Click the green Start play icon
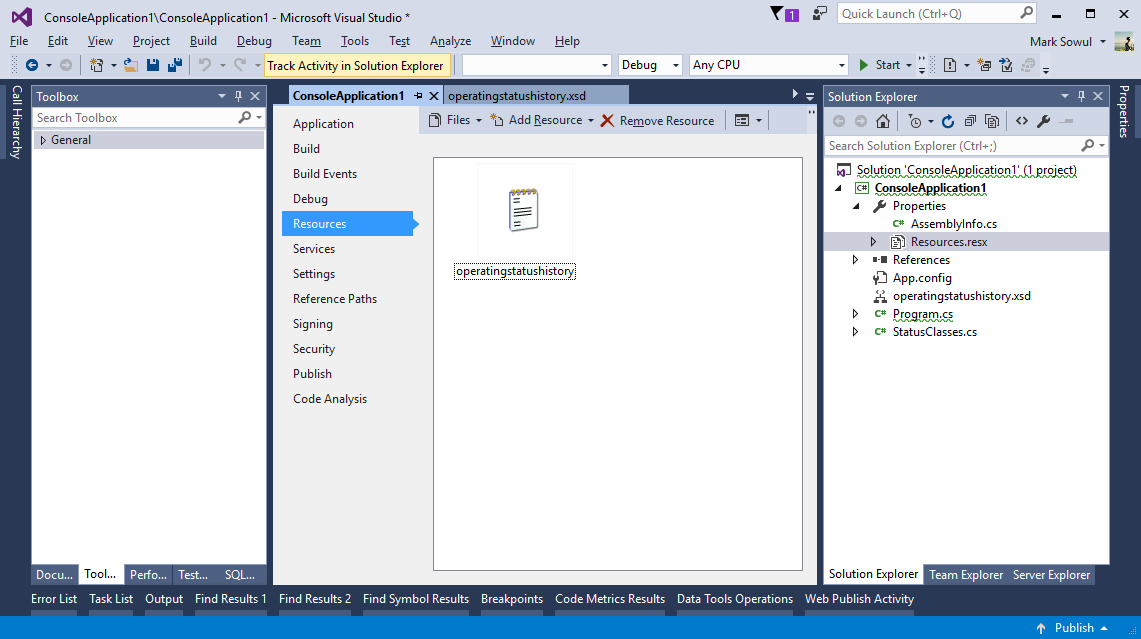This screenshot has width=1141, height=639. pos(864,66)
